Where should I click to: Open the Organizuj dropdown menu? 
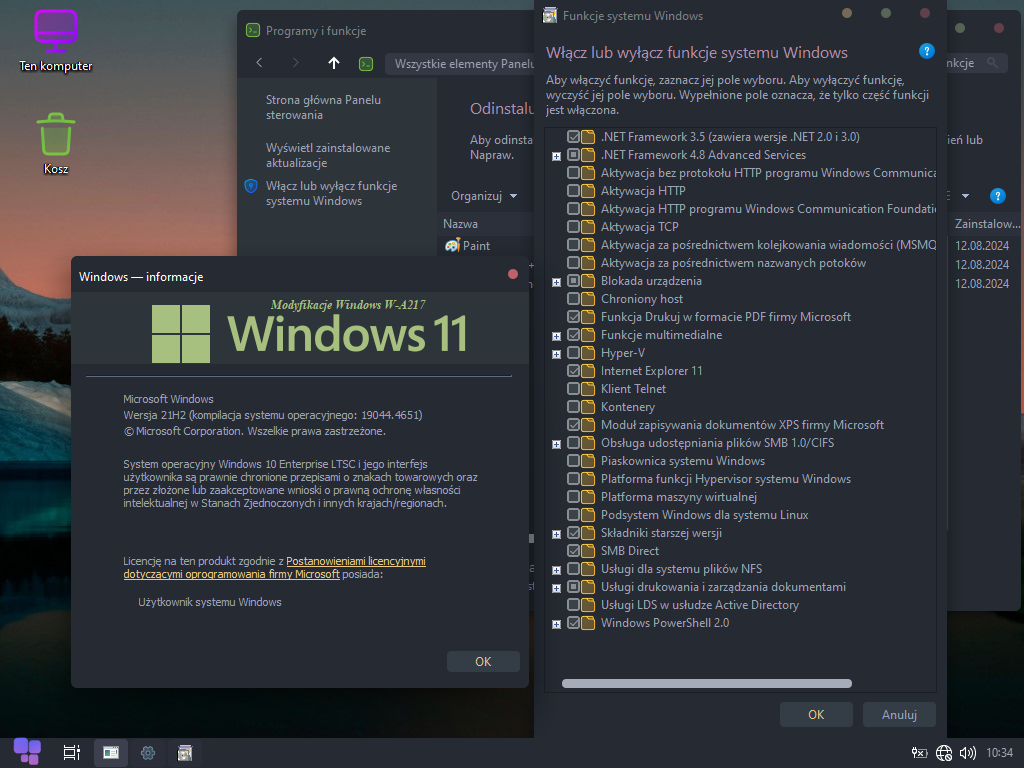tap(484, 196)
